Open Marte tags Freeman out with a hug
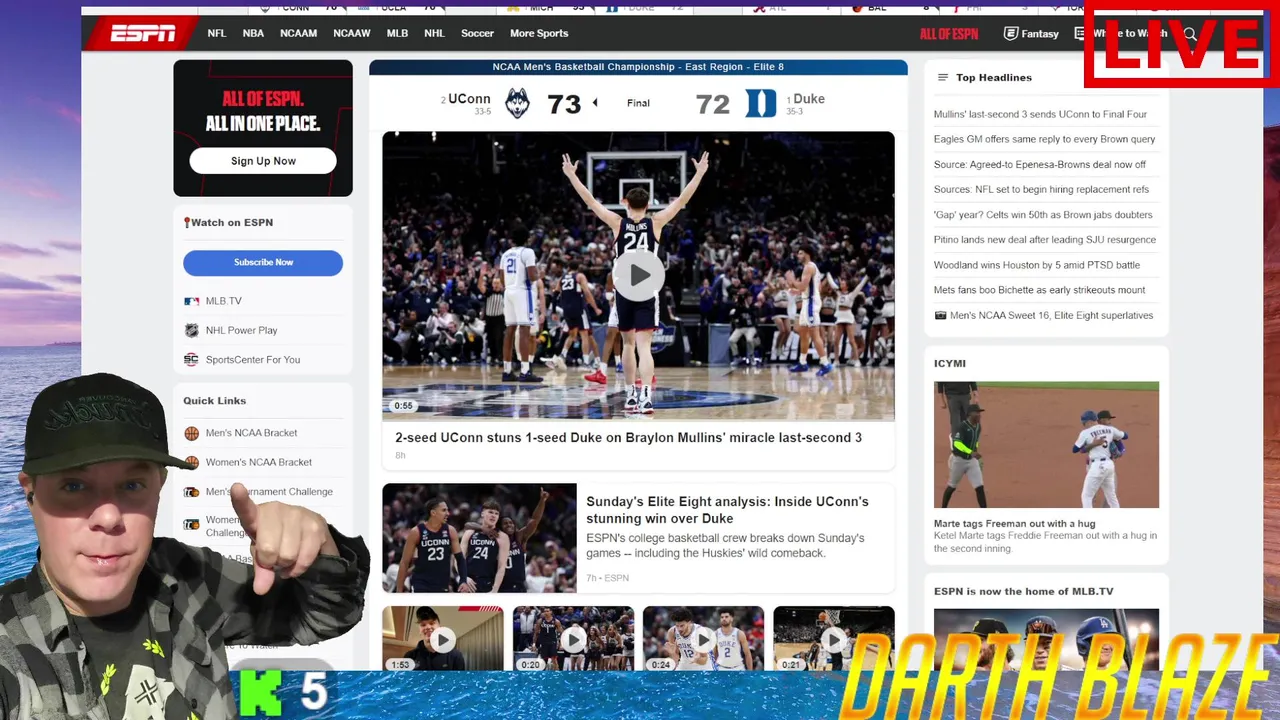The width and height of the screenshot is (1280, 720). [x=1014, y=524]
